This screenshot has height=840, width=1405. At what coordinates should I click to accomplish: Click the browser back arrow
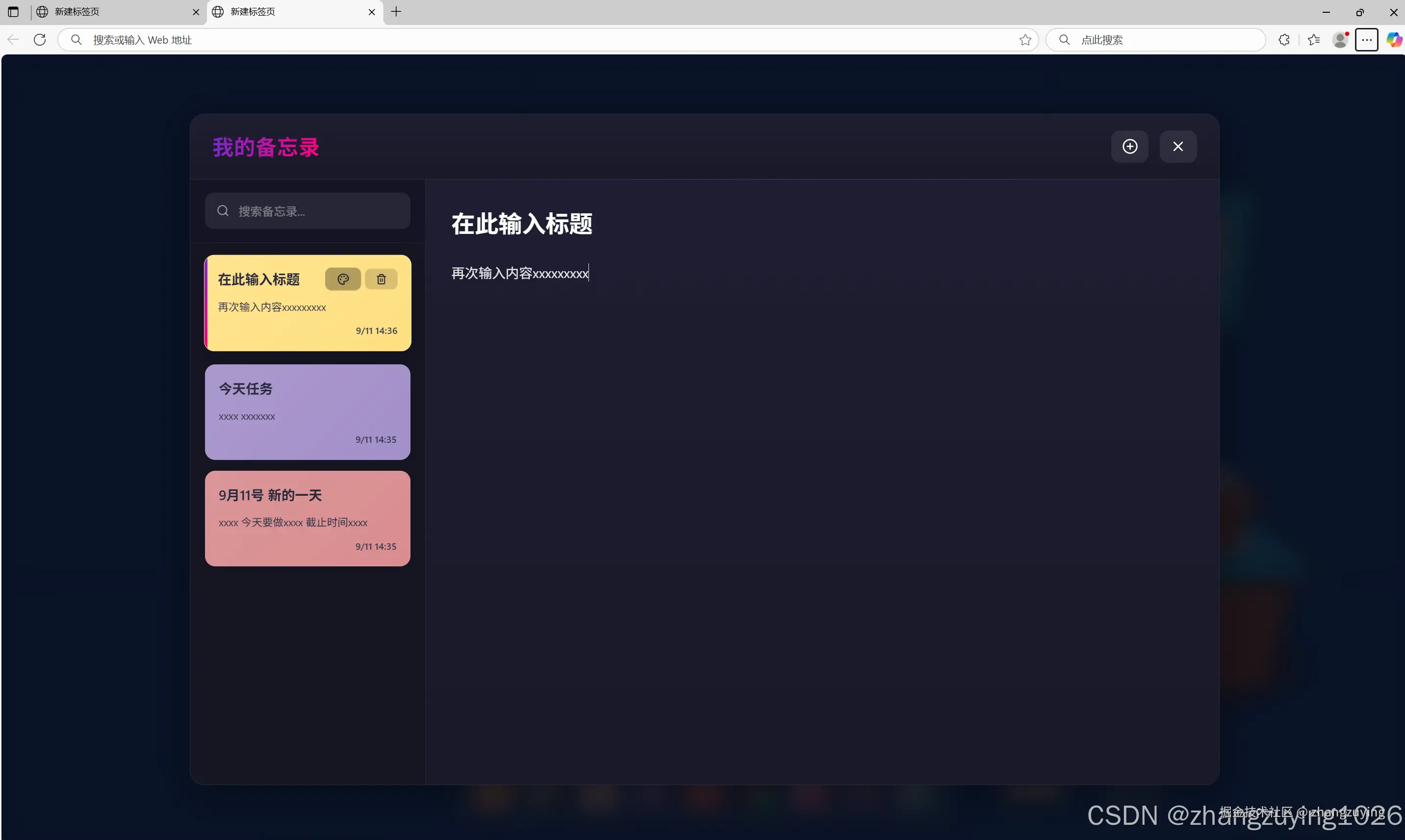tap(13, 40)
